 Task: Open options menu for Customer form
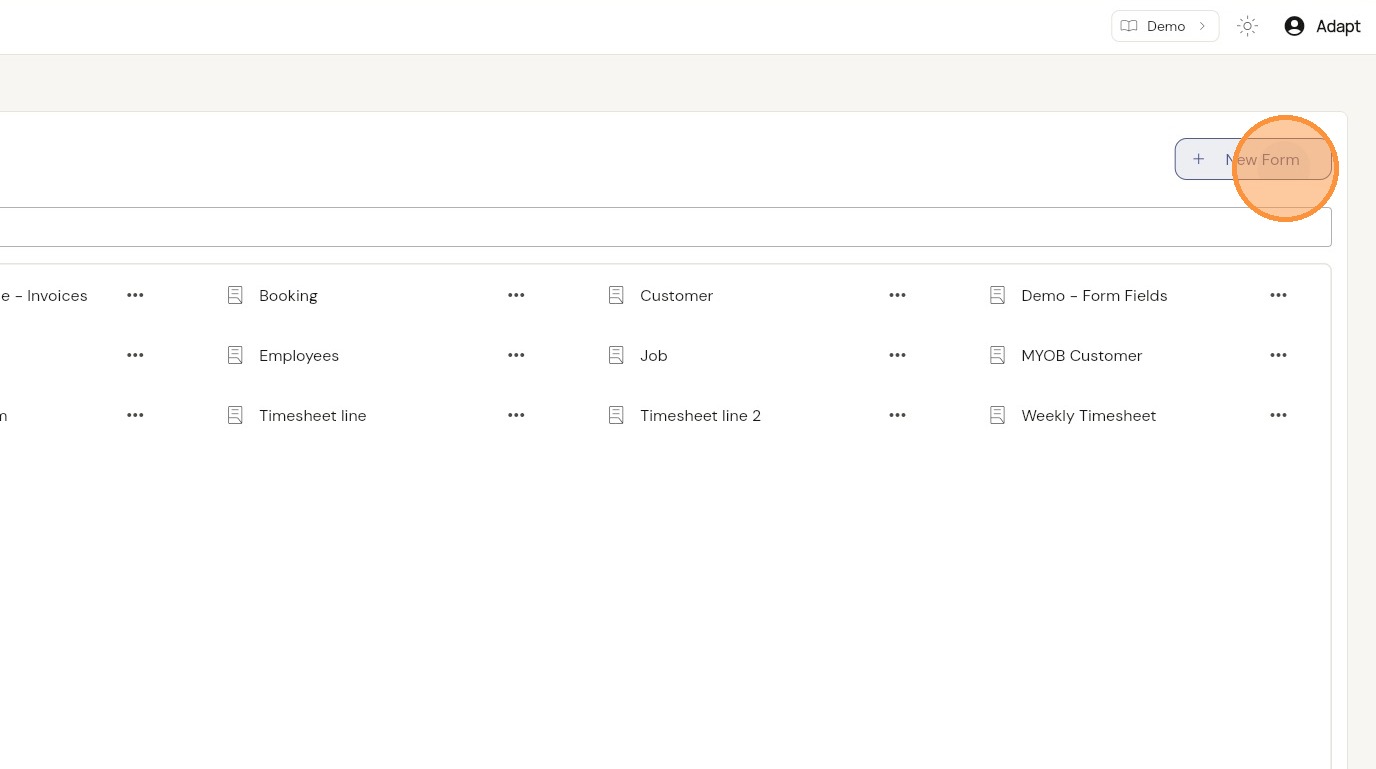[897, 295]
